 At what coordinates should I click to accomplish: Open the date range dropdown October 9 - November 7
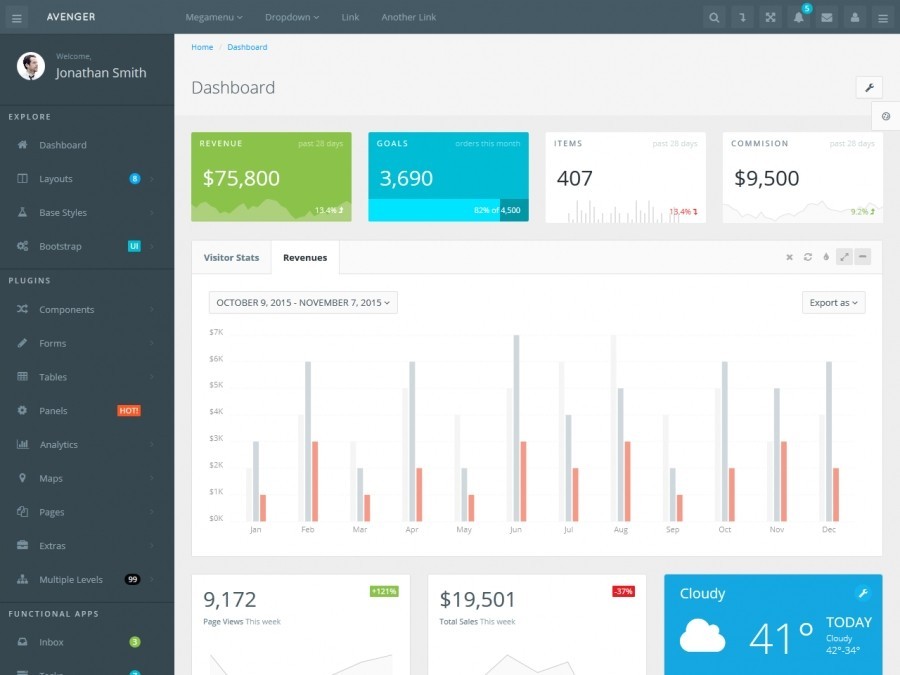click(303, 302)
